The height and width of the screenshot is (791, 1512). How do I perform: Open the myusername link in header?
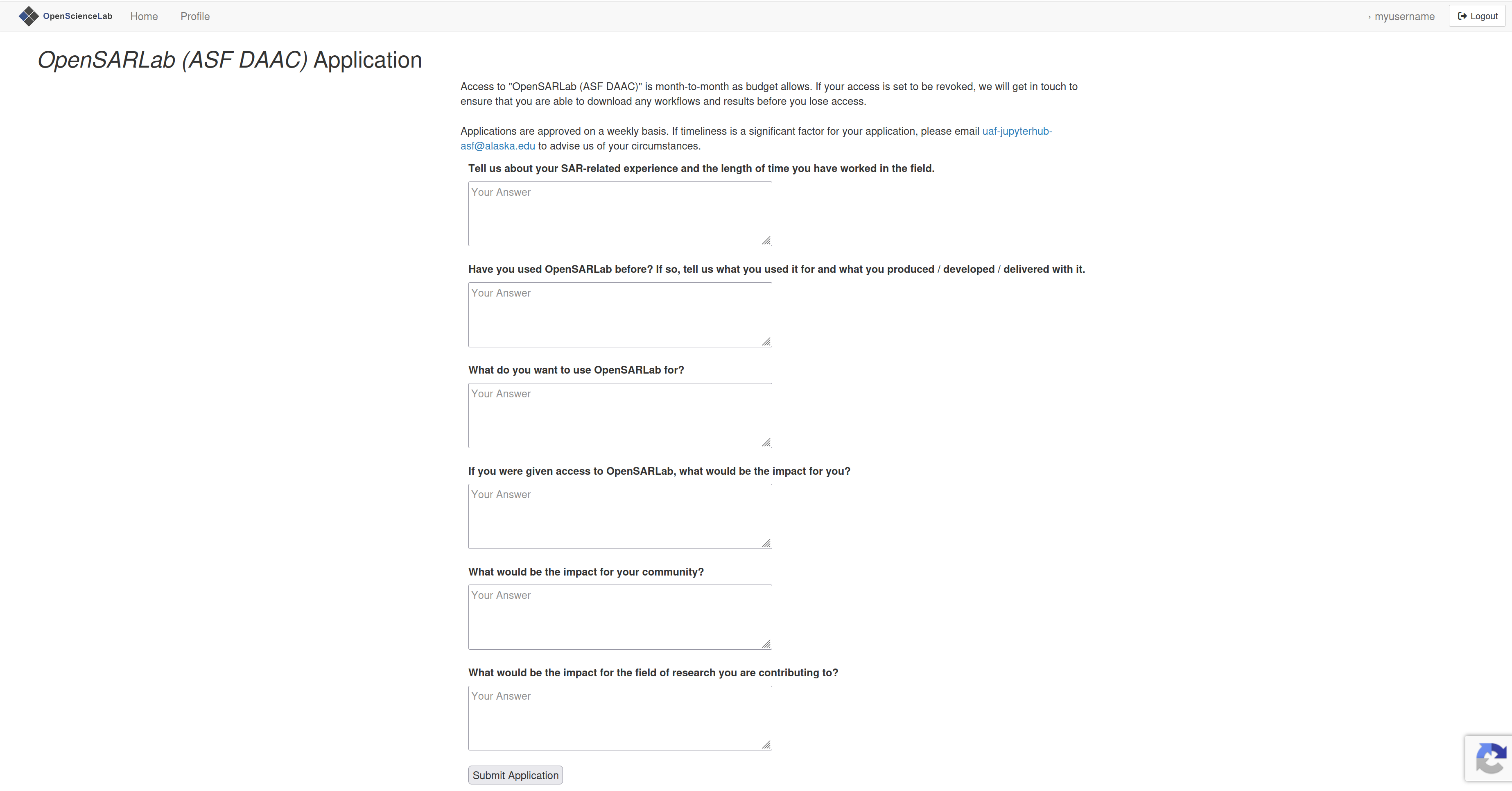coord(1404,16)
